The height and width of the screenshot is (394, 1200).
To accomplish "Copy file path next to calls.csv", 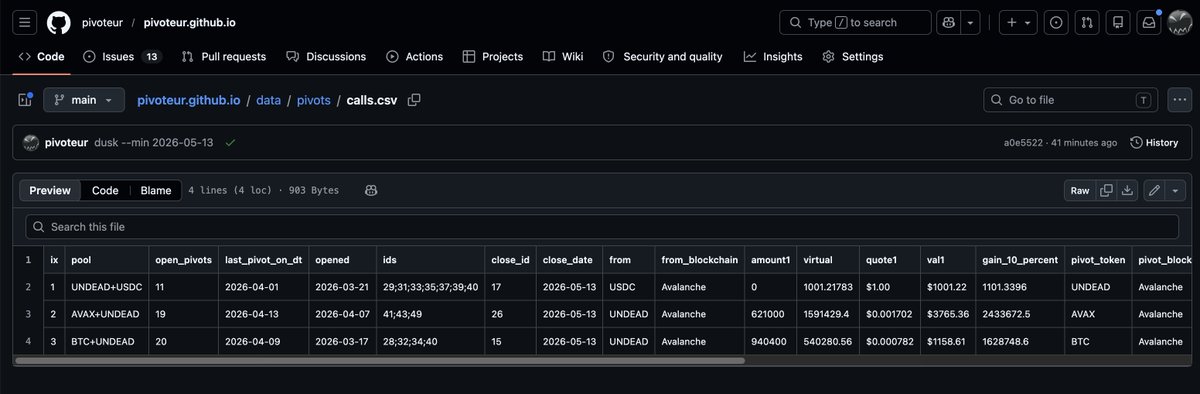I will coord(414,100).
